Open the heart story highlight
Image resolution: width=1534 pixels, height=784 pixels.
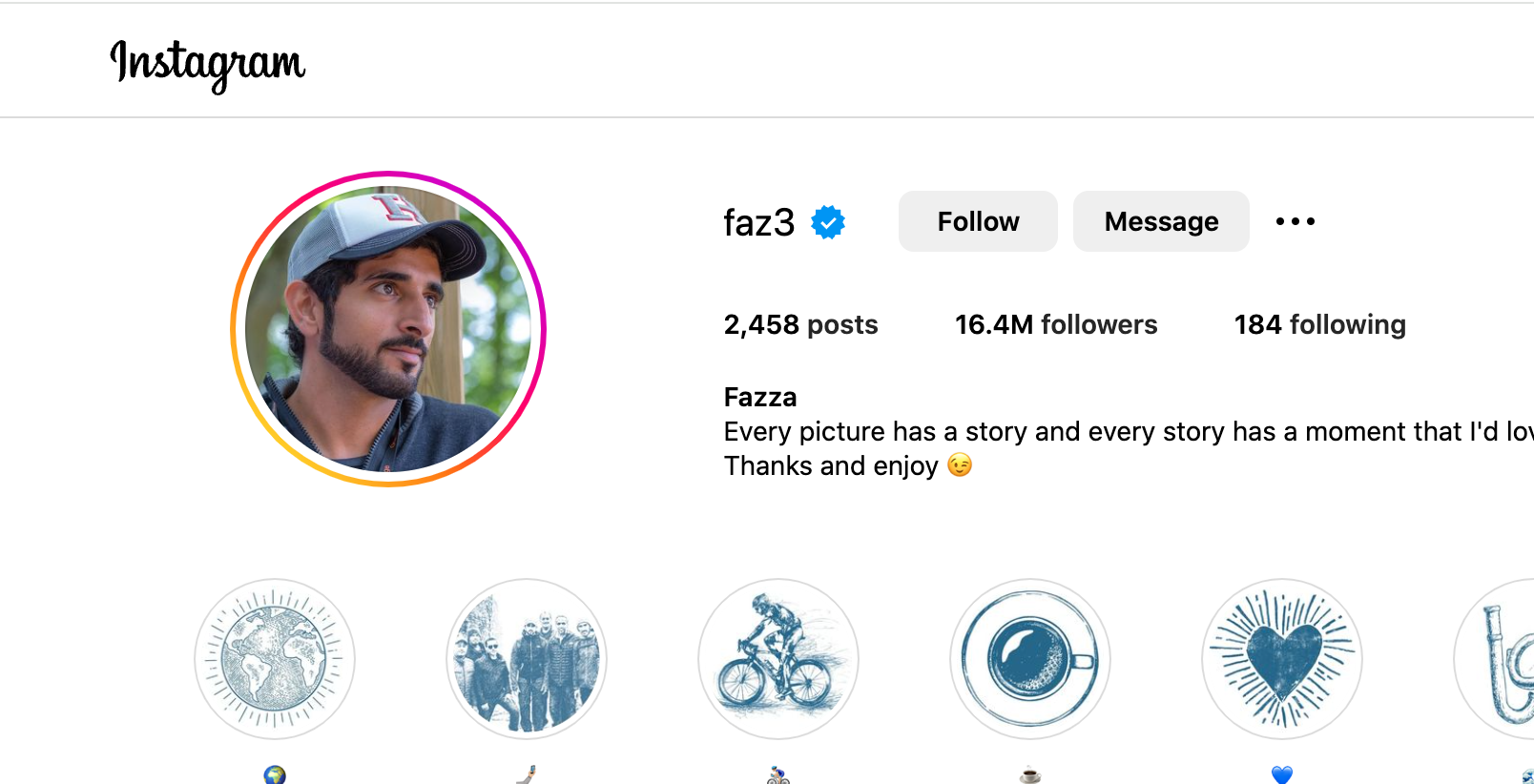[1282, 659]
